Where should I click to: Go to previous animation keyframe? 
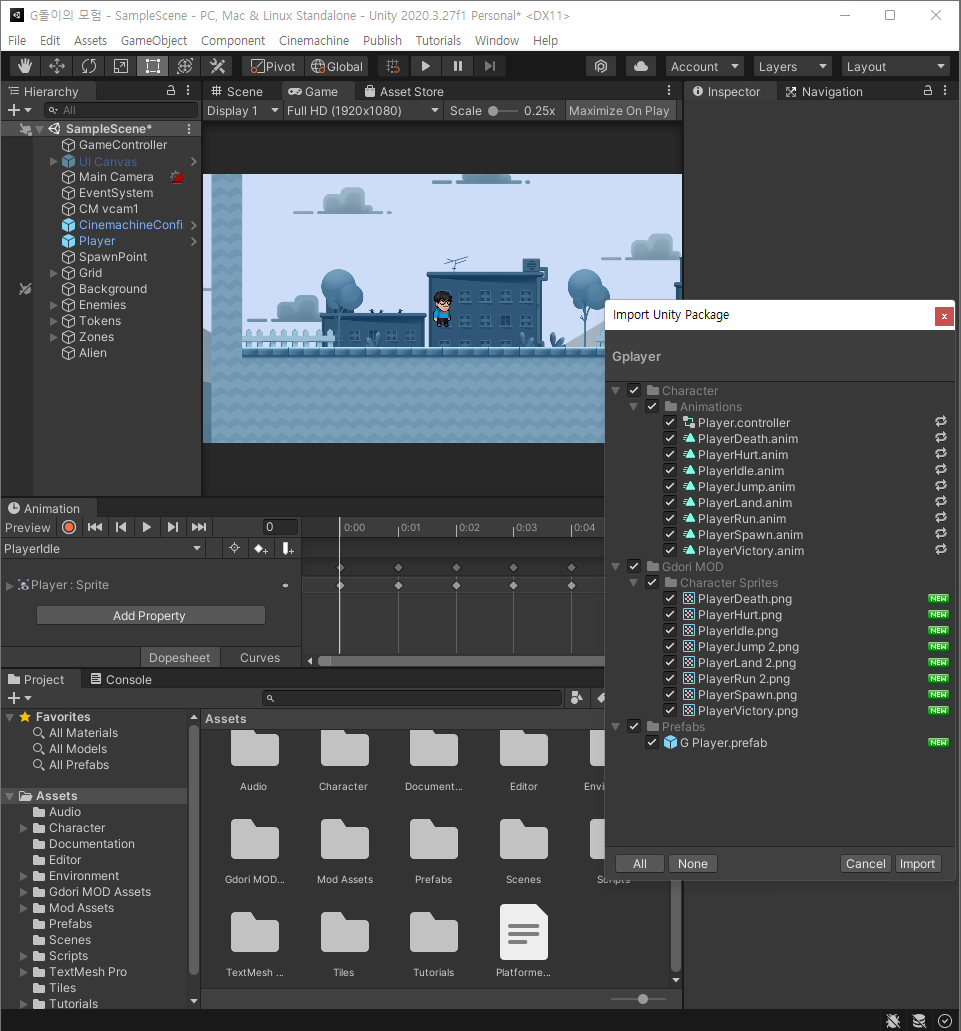point(121,527)
